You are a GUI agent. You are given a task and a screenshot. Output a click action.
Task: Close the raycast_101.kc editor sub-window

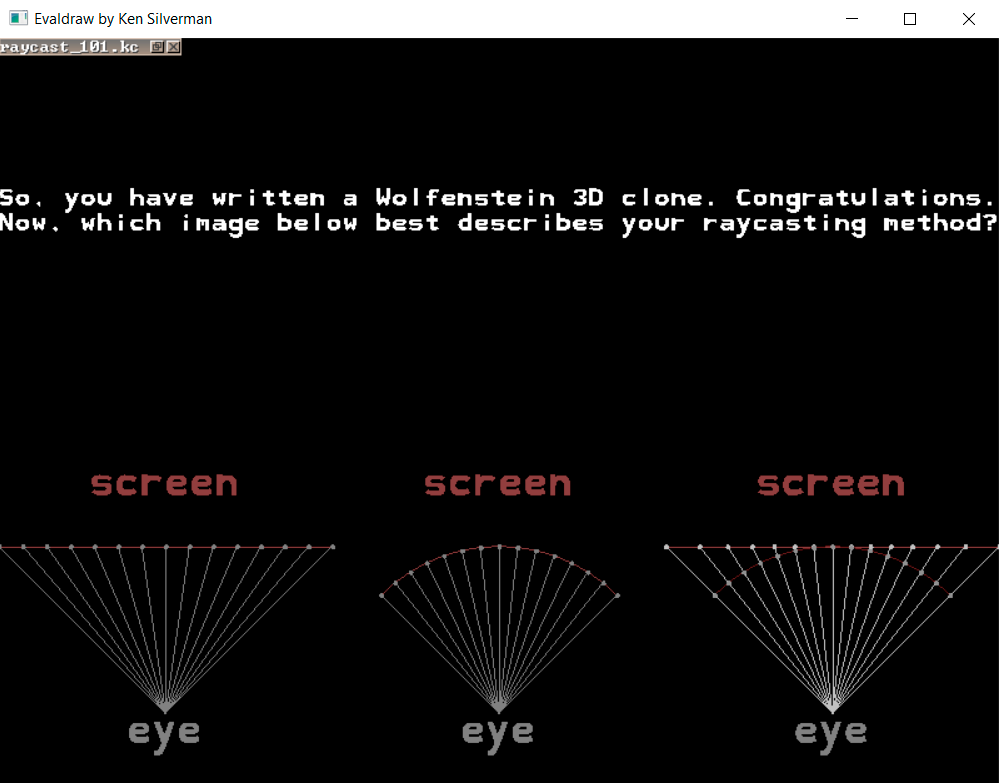(x=173, y=47)
